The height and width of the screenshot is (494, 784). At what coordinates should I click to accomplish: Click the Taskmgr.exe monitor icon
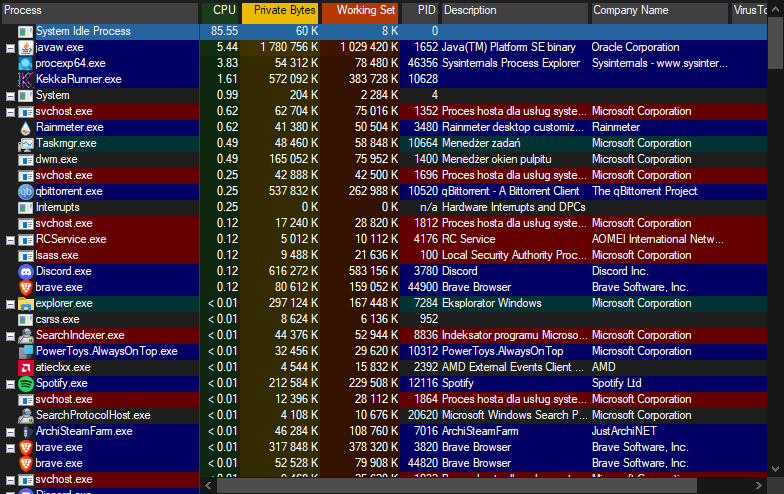(26, 144)
